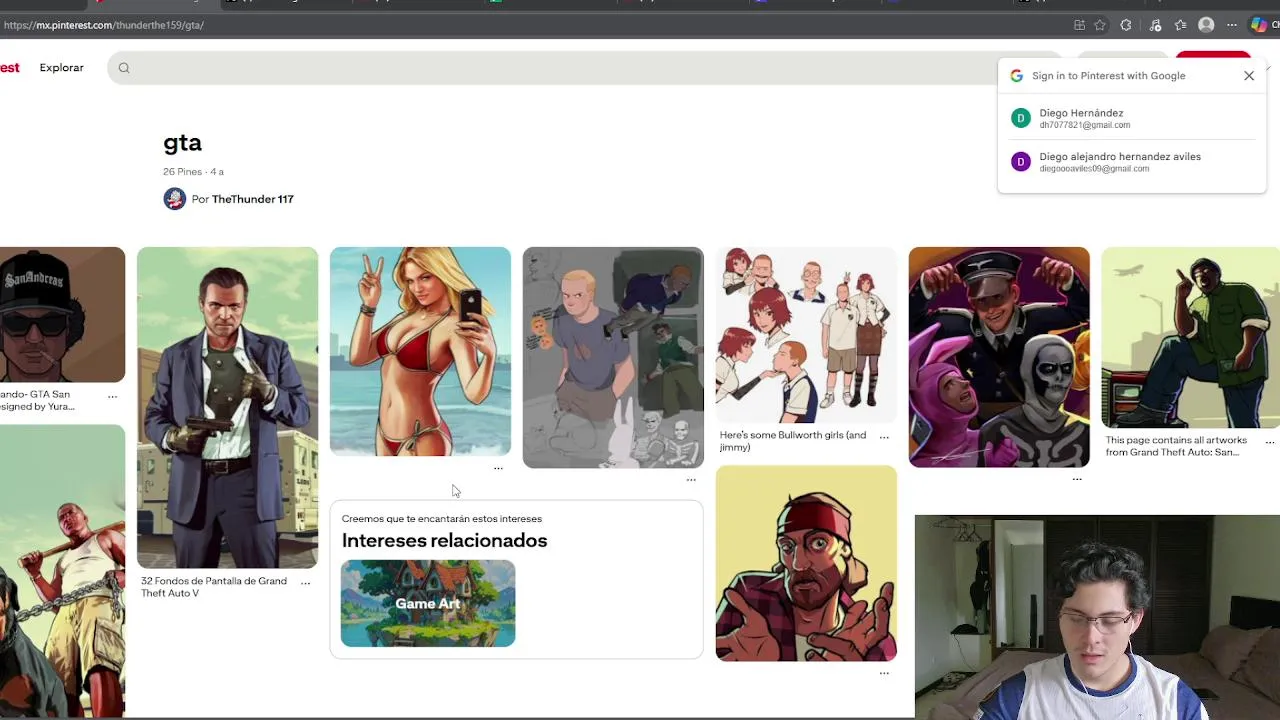Open the San Andreas cap character pin
1280x720 pixels.
point(62,315)
